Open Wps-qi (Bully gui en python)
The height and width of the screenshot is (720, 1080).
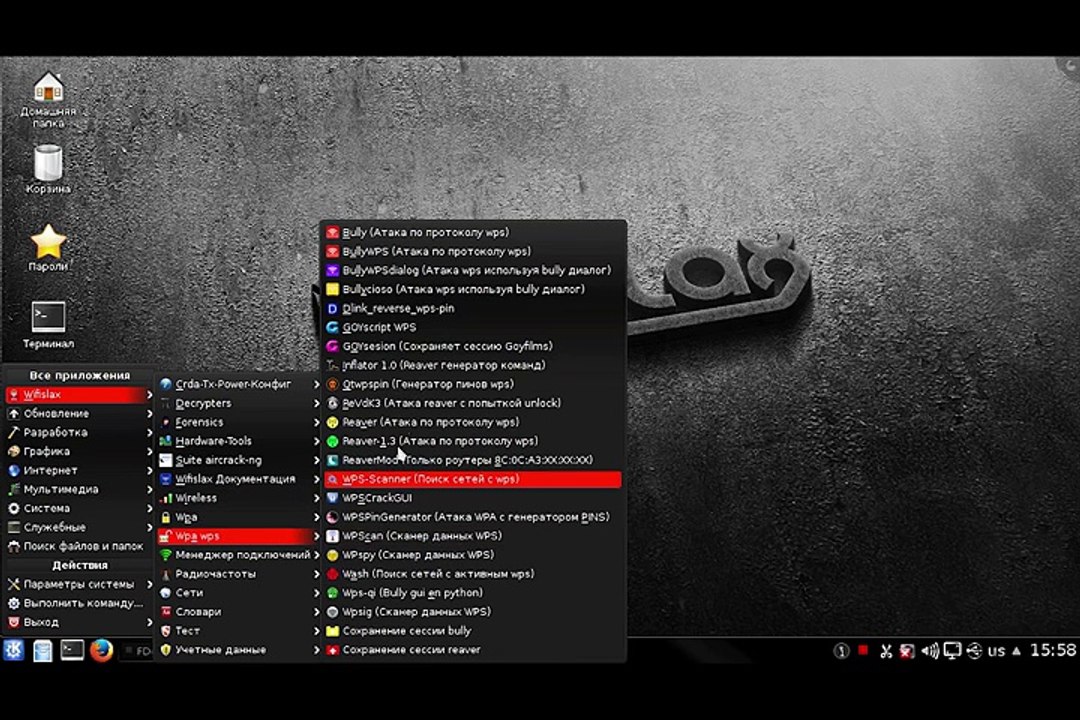point(473,593)
